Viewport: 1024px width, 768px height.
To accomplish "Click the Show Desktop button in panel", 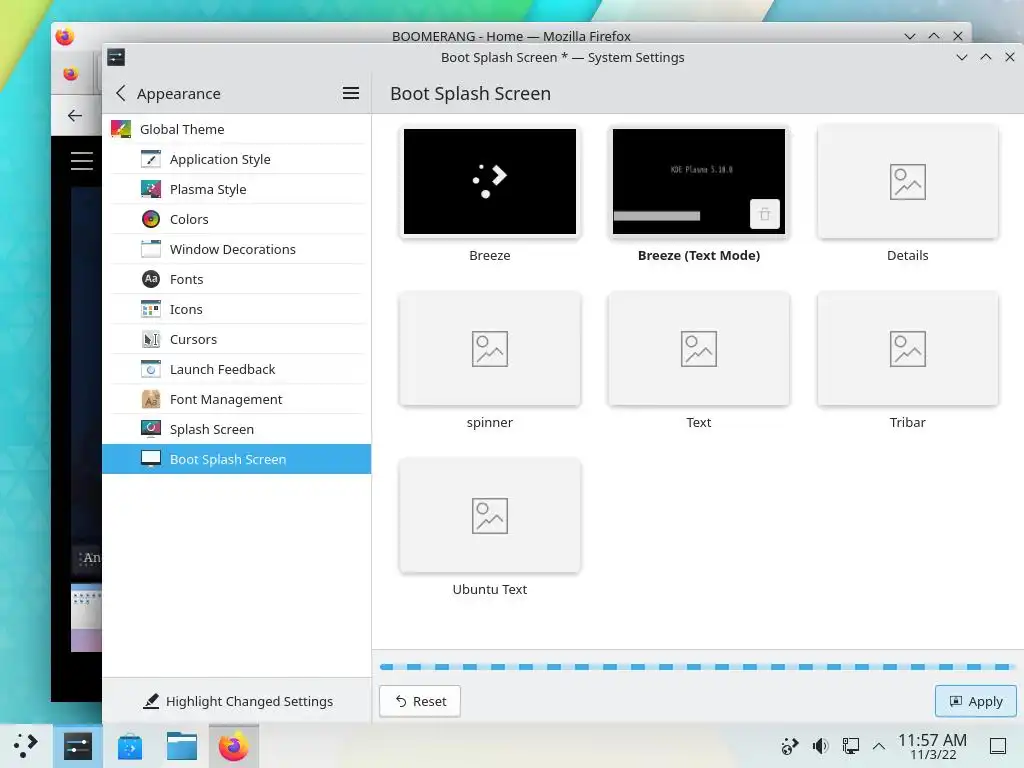I will (998, 746).
